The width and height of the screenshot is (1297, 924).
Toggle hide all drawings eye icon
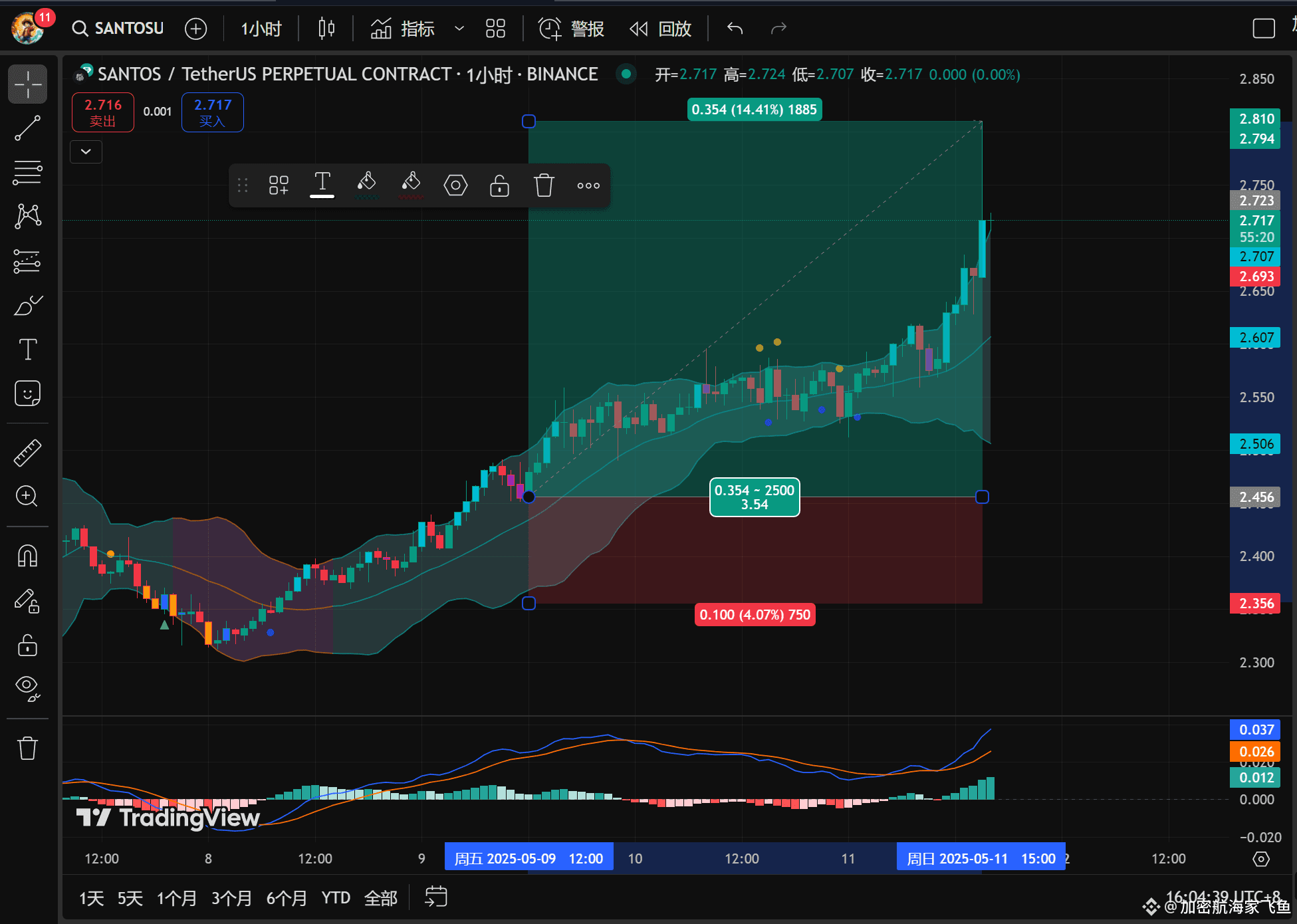(28, 689)
